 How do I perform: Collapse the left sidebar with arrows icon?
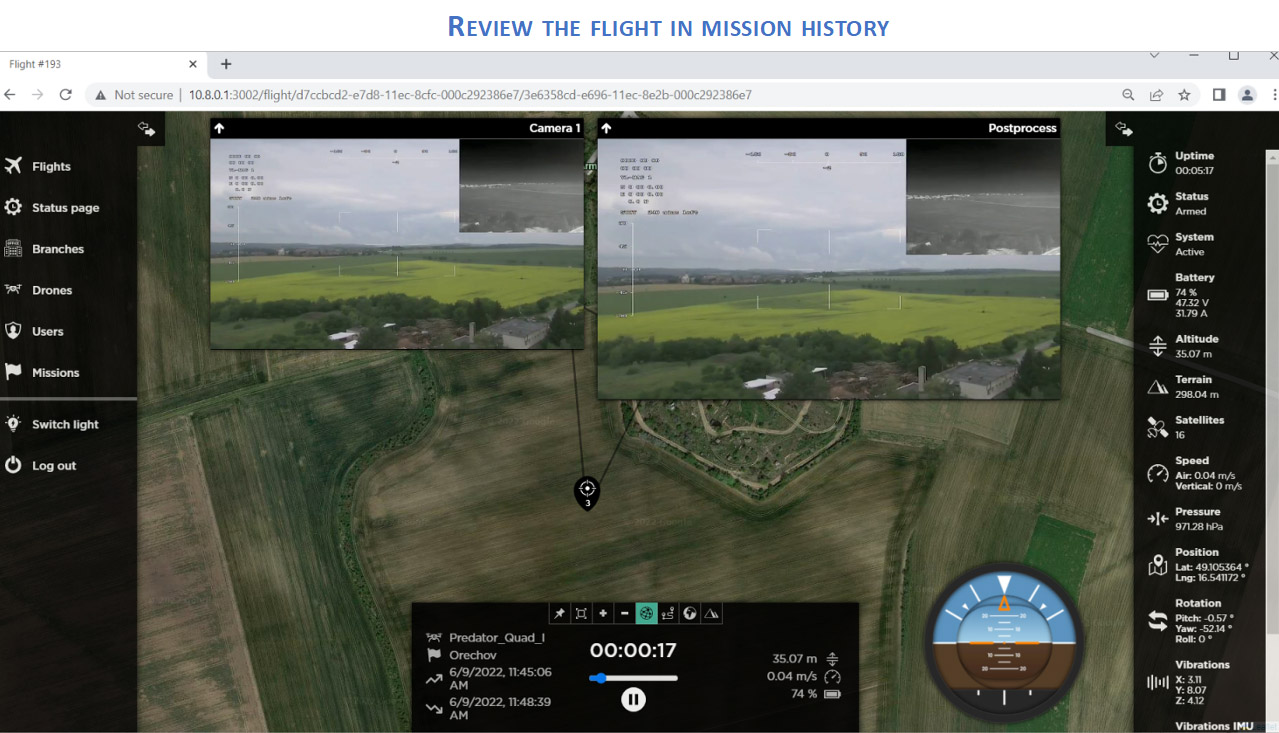click(x=147, y=128)
